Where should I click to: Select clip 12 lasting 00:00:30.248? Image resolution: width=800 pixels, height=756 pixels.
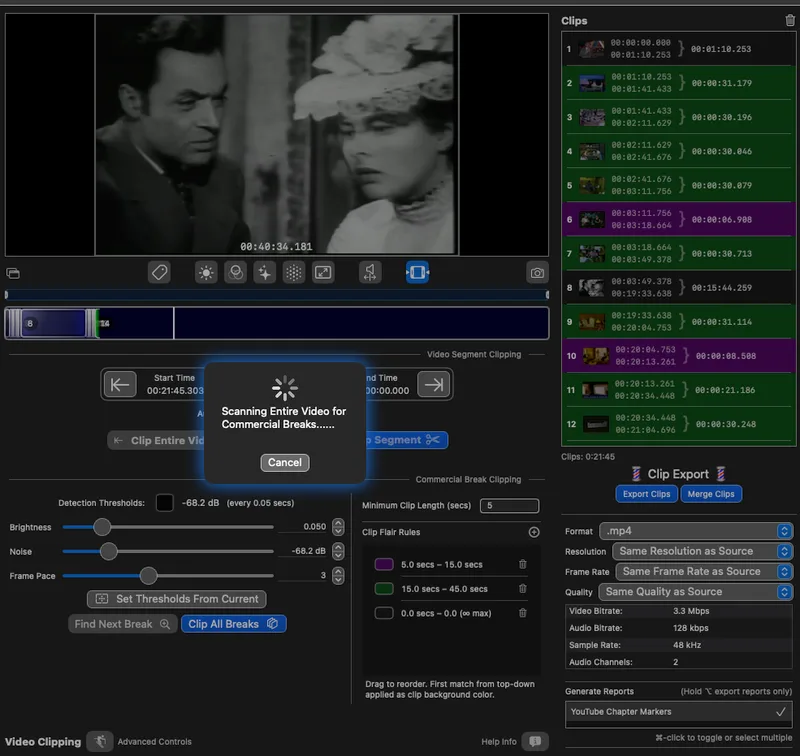pos(679,424)
